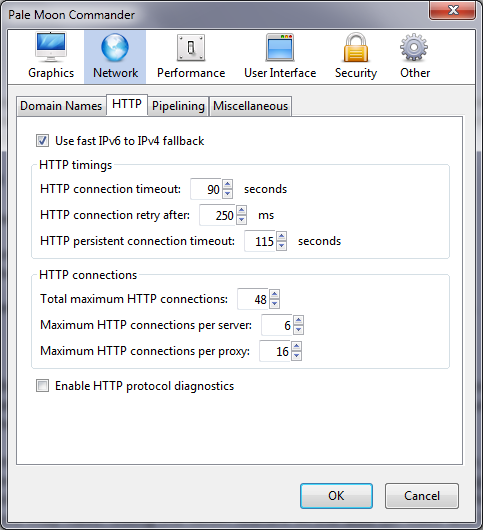The width and height of the screenshot is (483, 530).
Task: Switch to the Pipelining tab
Action: point(178,106)
